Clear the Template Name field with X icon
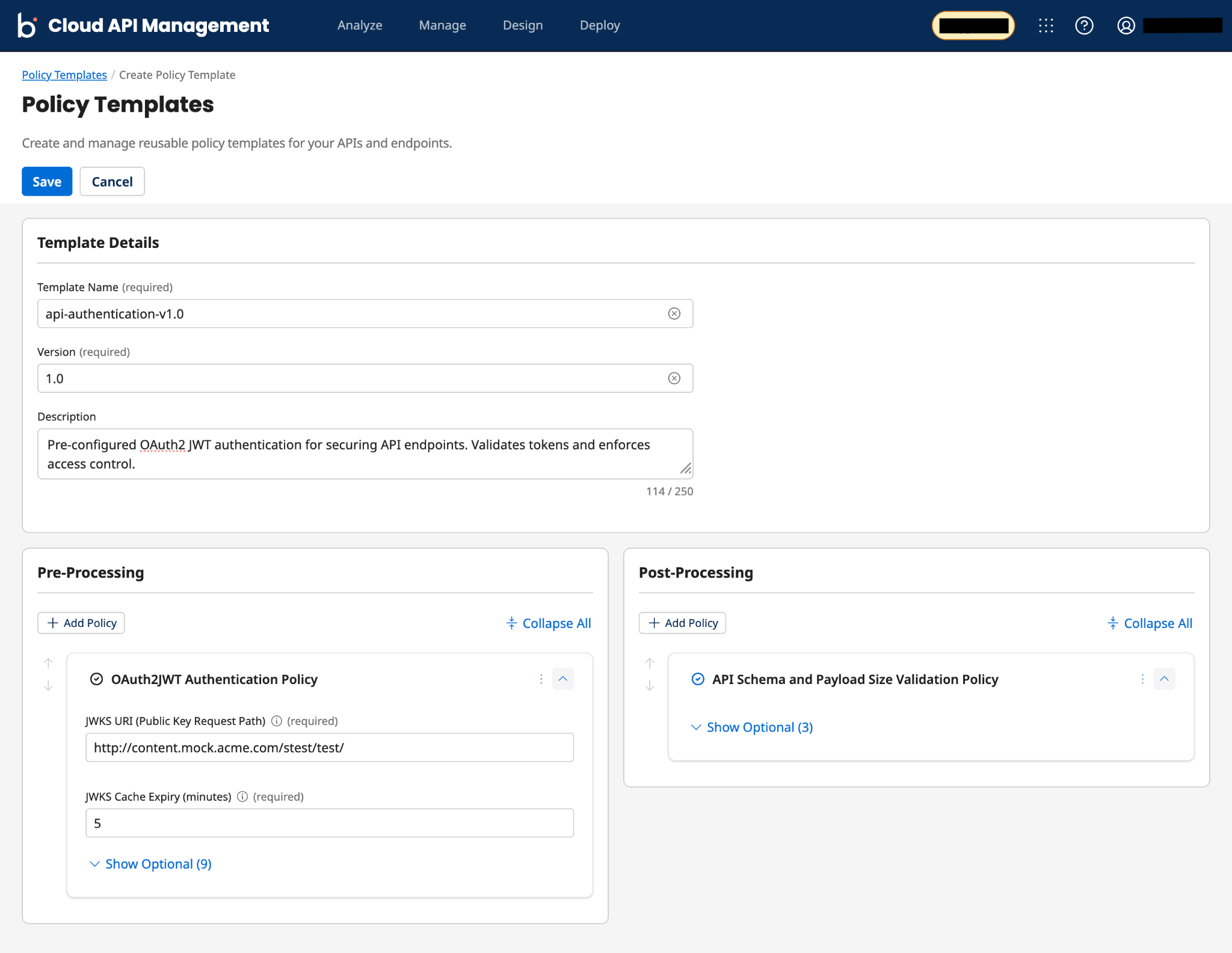 pyautogui.click(x=674, y=313)
